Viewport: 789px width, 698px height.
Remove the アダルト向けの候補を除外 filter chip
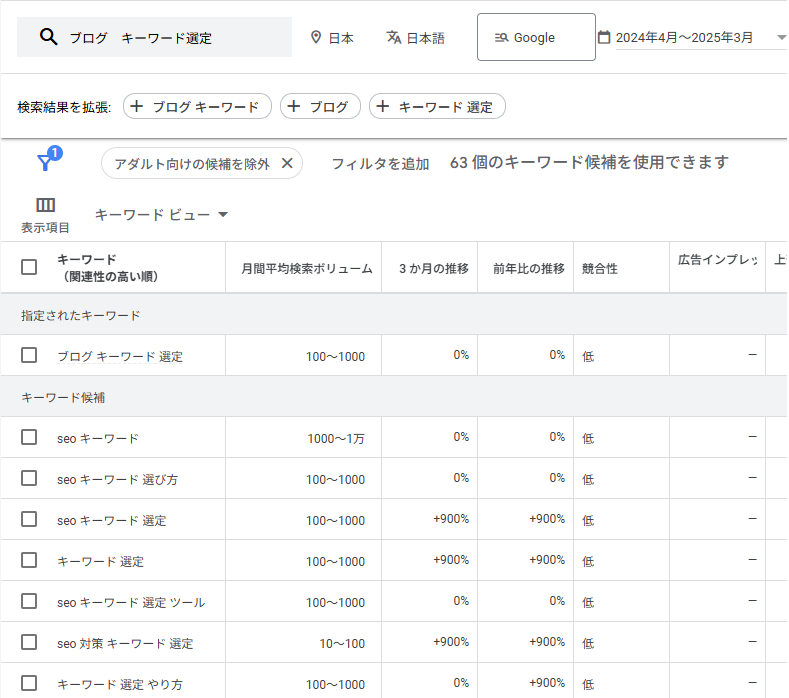pyautogui.click(x=287, y=163)
